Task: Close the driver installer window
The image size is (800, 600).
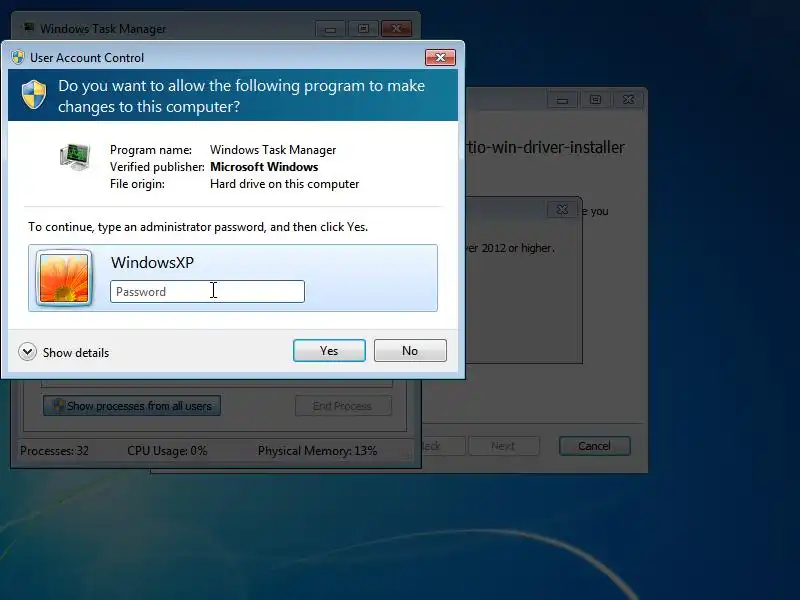Action: click(x=629, y=99)
